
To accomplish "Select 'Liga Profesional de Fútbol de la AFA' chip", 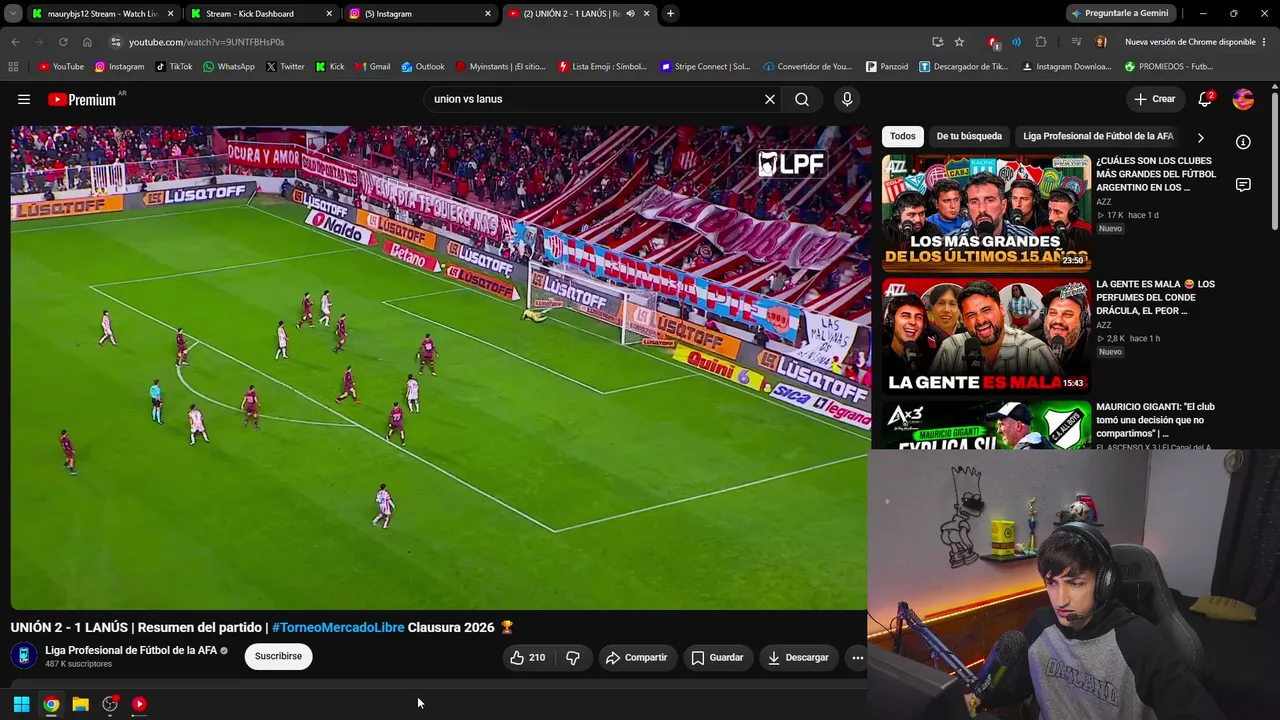I will [1098, 136].
